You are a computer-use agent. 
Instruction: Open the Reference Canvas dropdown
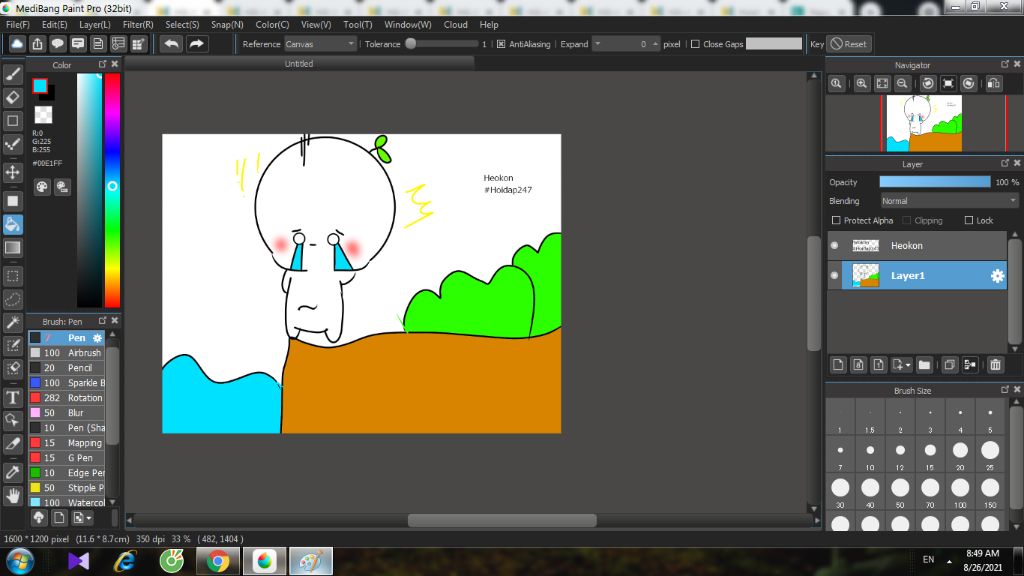coord(320,44)
